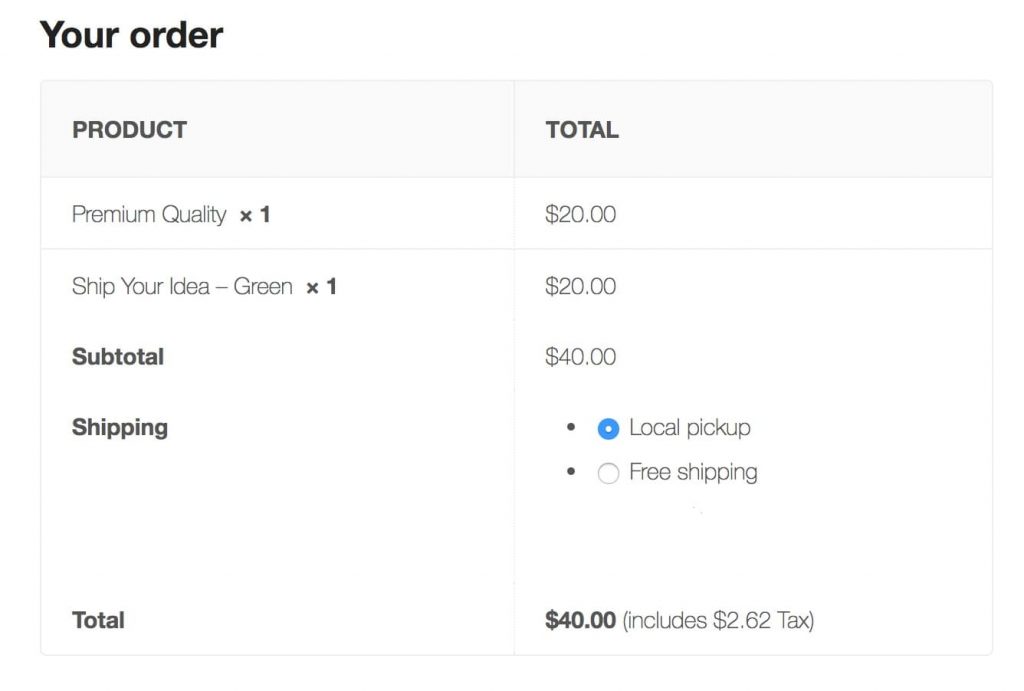Click the Premium Quality product name
The width and height of the screenshot is (1024, 691).
[x=149, y=214]
